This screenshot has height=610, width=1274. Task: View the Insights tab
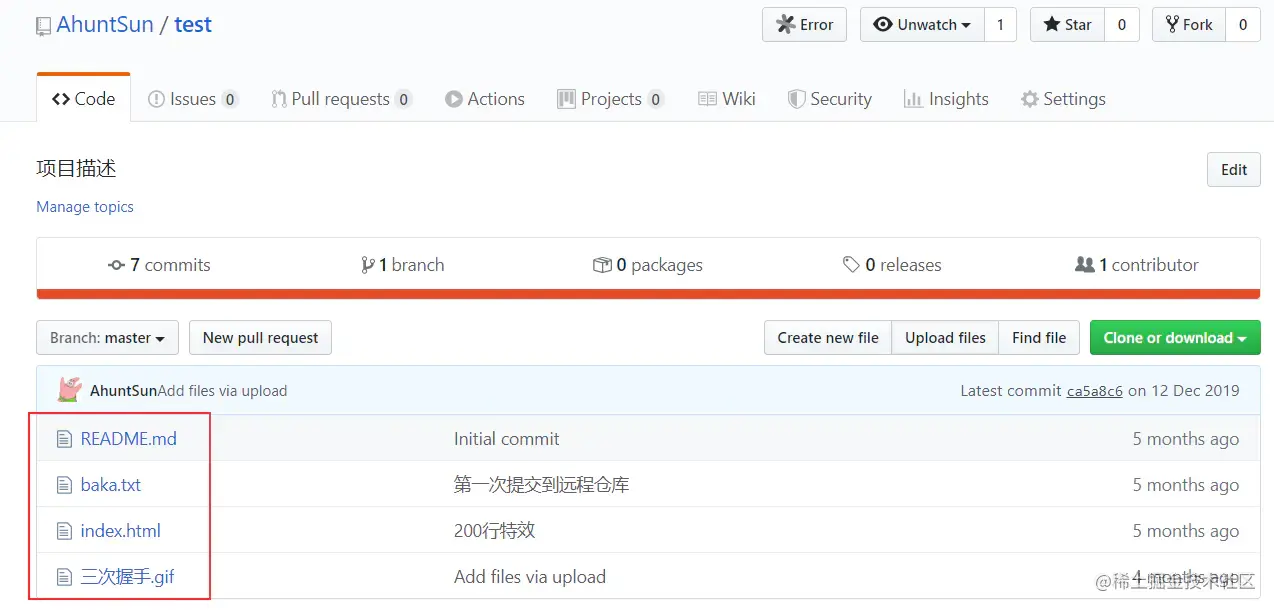[946, 99]
